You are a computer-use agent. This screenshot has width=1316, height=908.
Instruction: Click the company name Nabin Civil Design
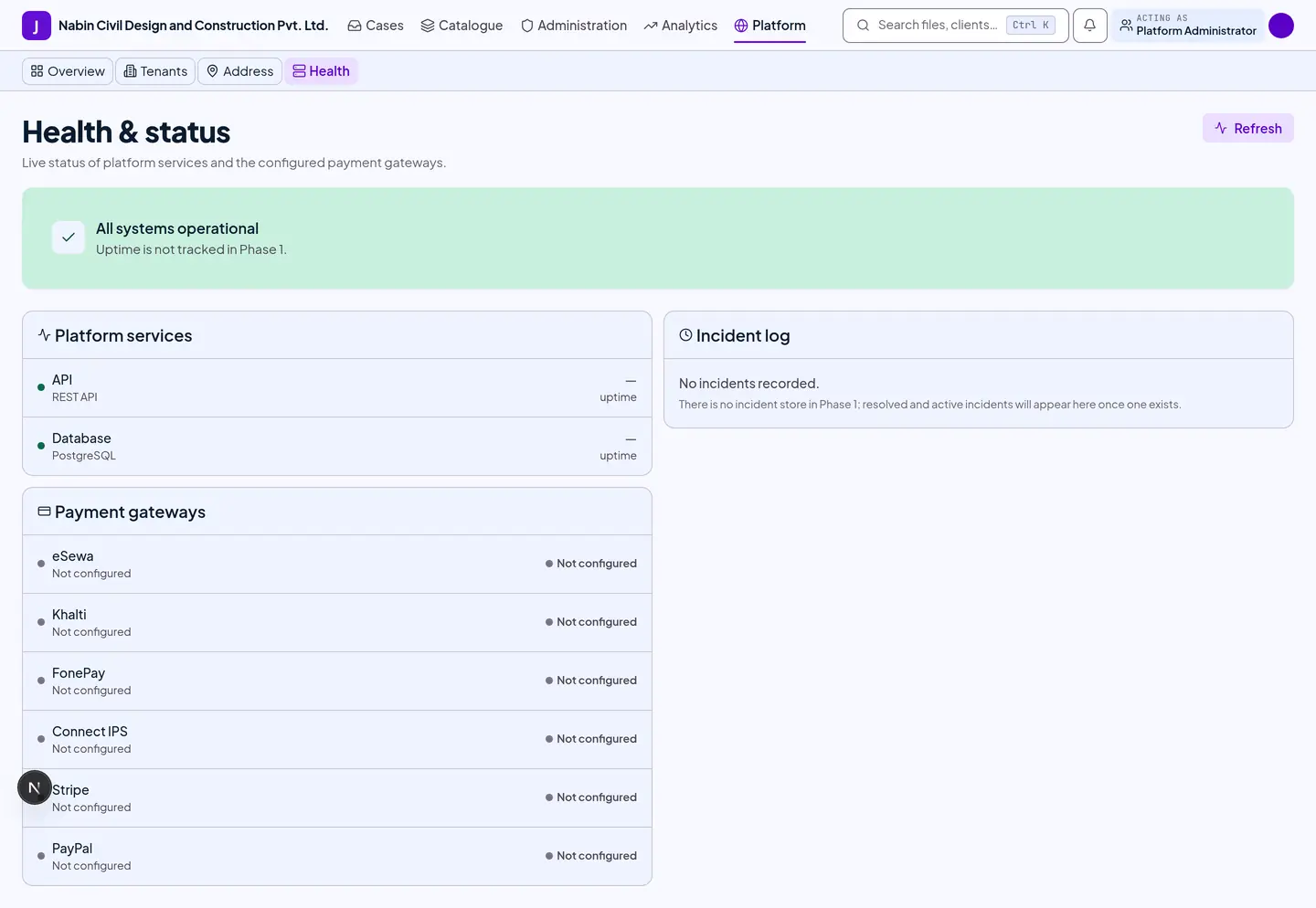click(193, 26)
